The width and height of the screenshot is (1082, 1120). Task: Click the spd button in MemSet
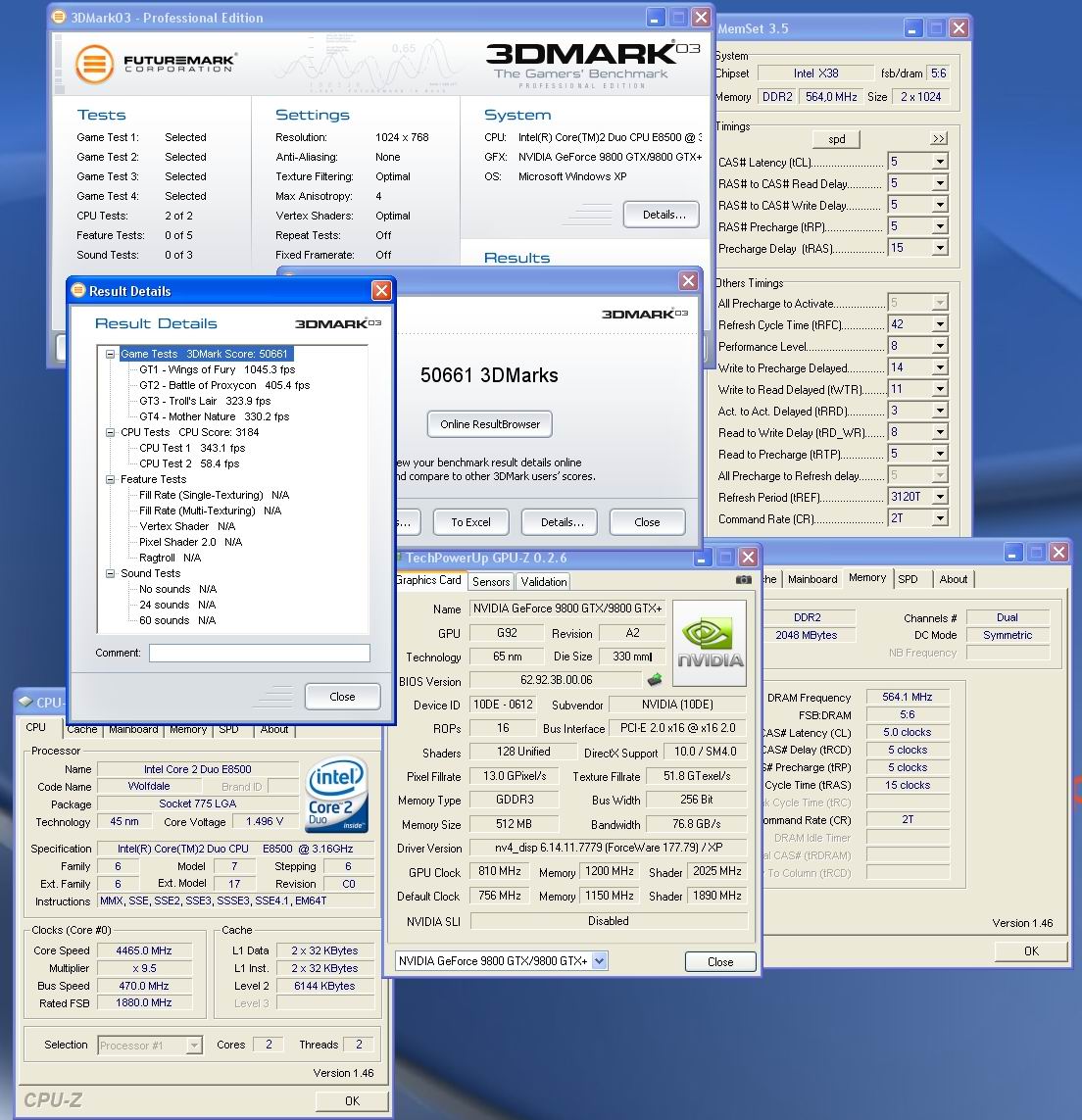point(836,138)
